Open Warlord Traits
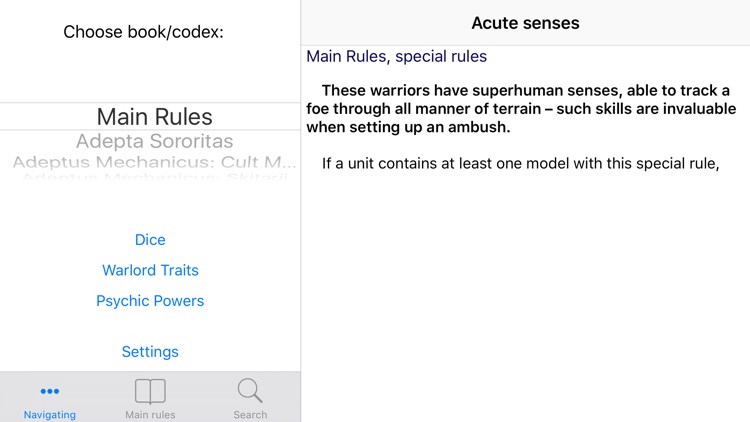Image resolution: width=750 pixels, height=422 pixels. 150,270
